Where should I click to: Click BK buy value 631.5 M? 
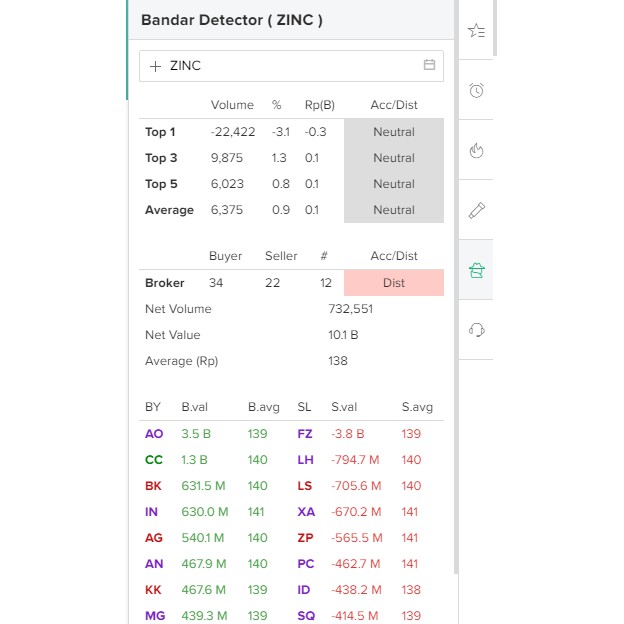203,486
